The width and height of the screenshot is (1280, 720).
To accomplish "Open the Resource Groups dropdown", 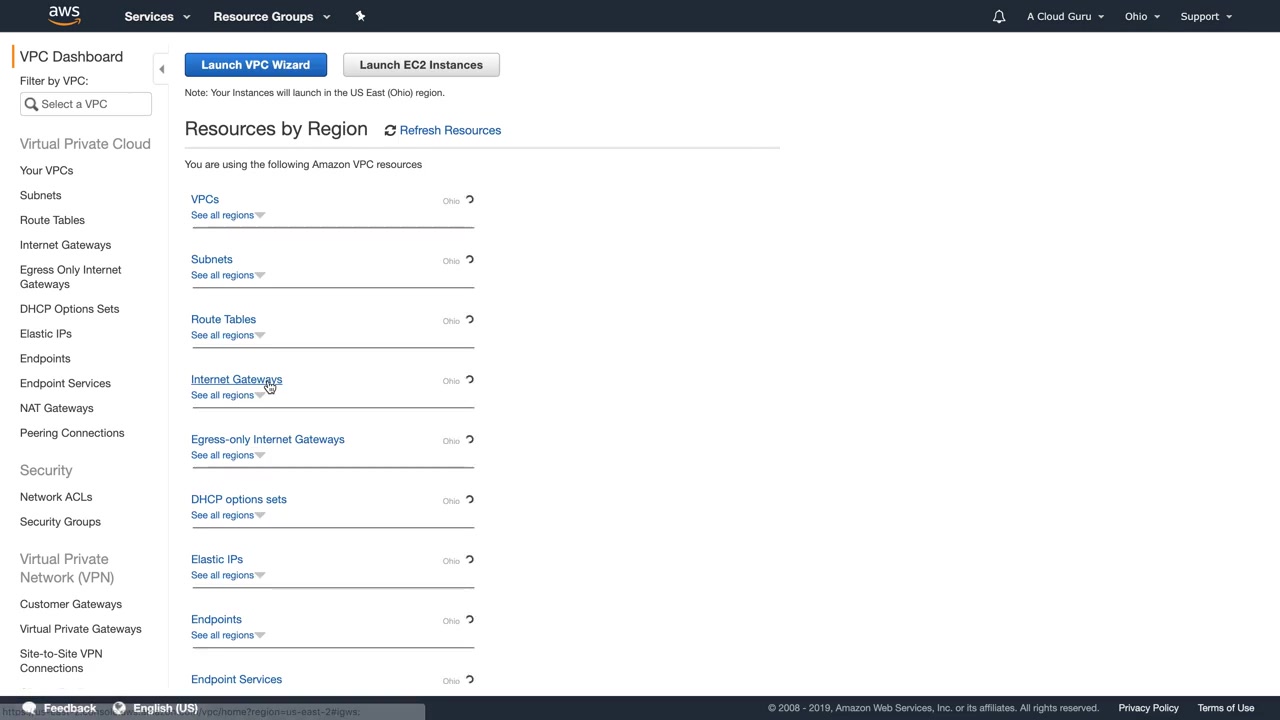I will click(x=271, y=16).
